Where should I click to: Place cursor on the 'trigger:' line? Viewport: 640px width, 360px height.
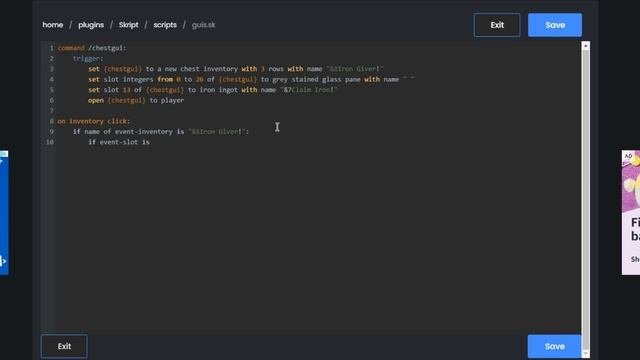tap(88, 58)
